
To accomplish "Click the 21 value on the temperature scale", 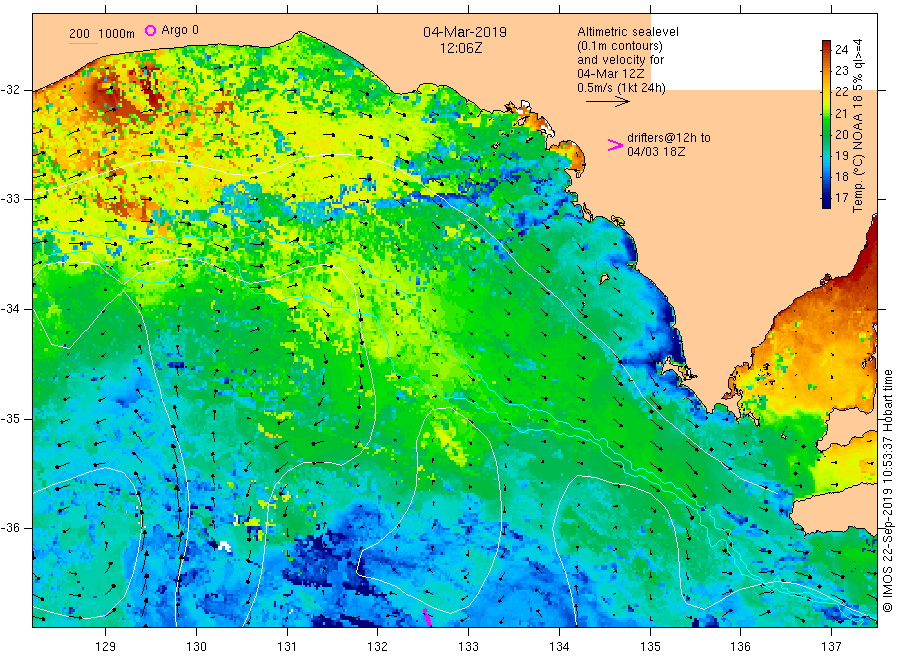I will [x=841, y=114].
